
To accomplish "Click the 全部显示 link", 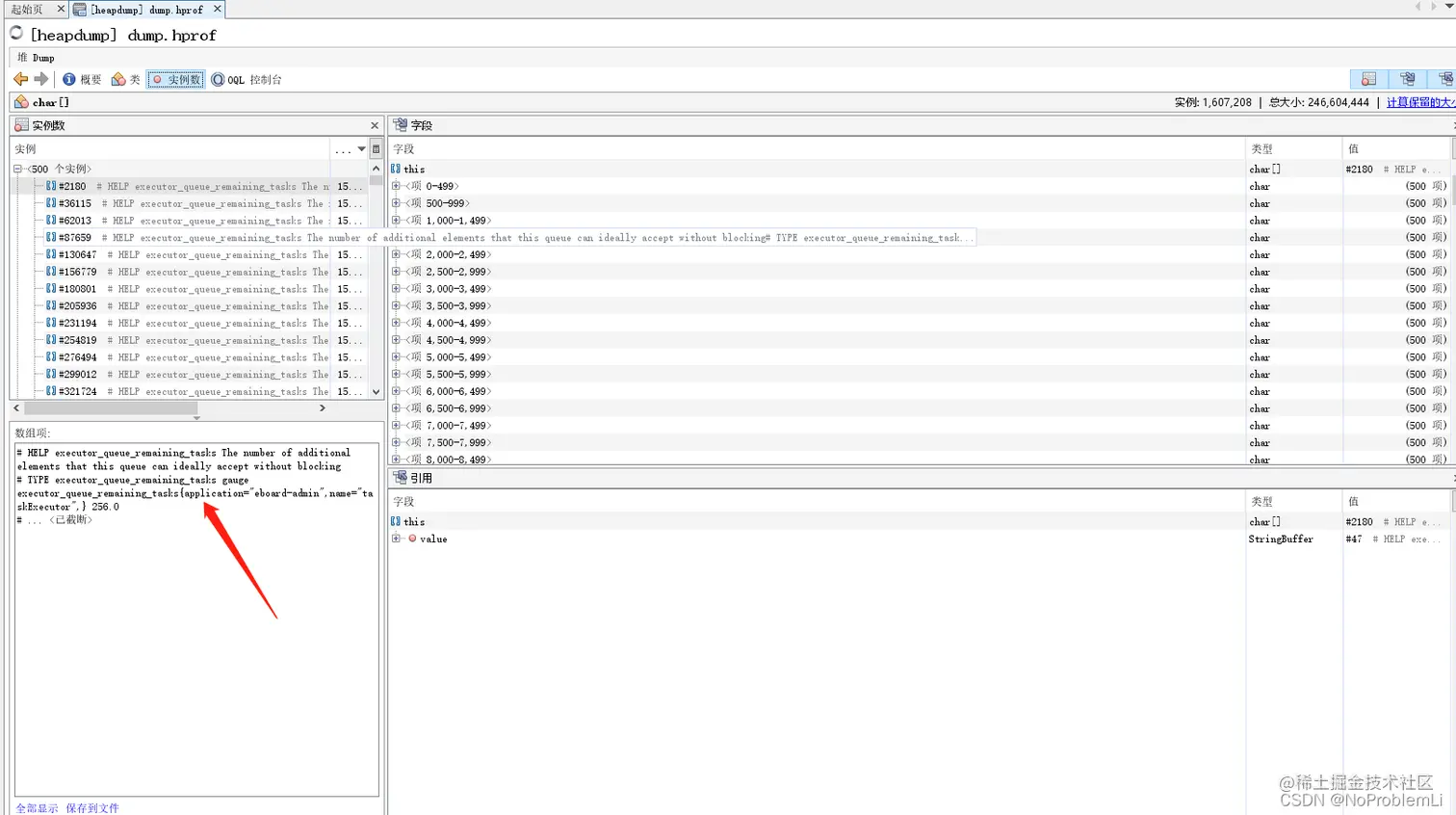I will coord(37,808).
